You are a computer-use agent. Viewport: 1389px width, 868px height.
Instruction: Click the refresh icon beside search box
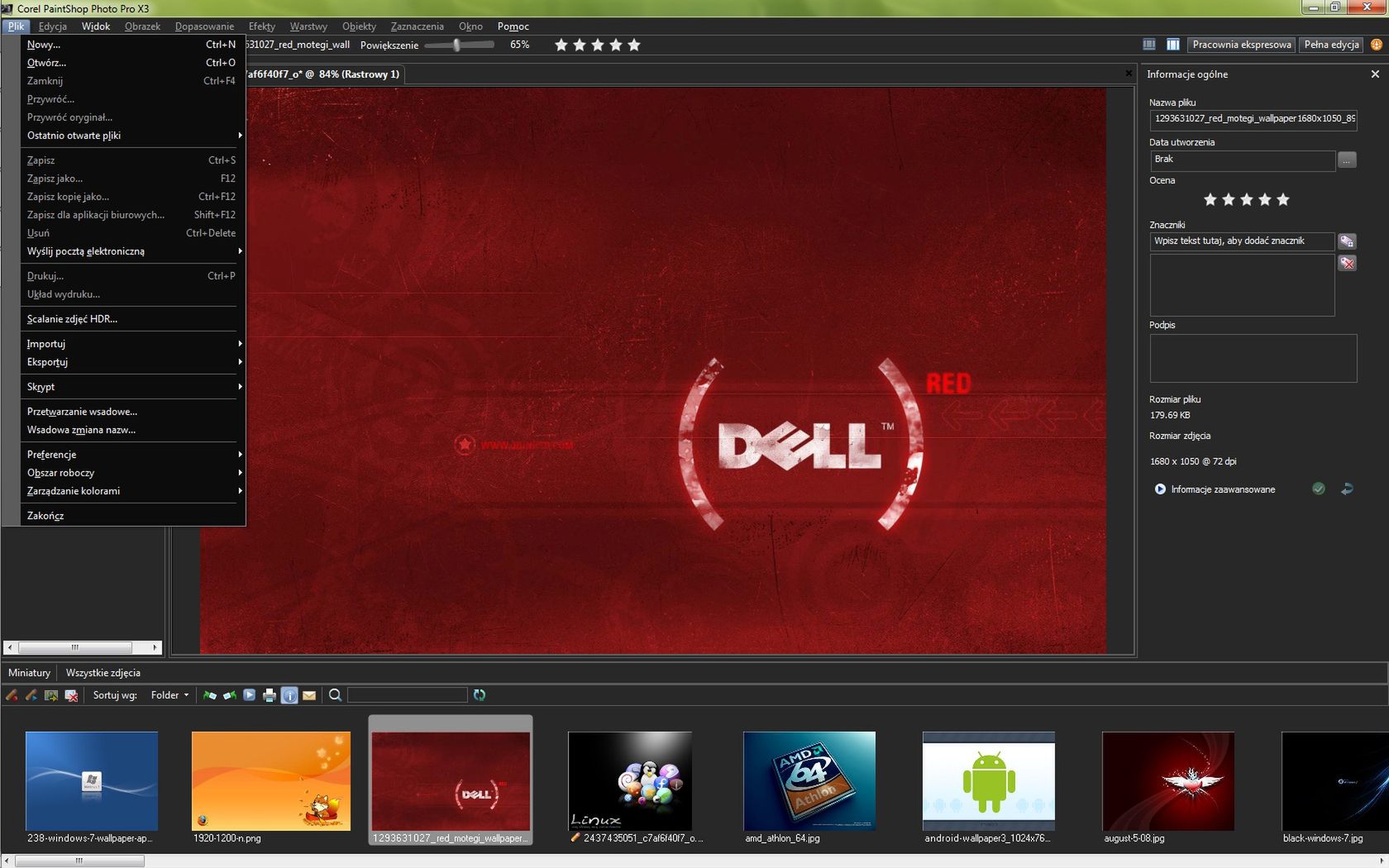tap(480, 695)
